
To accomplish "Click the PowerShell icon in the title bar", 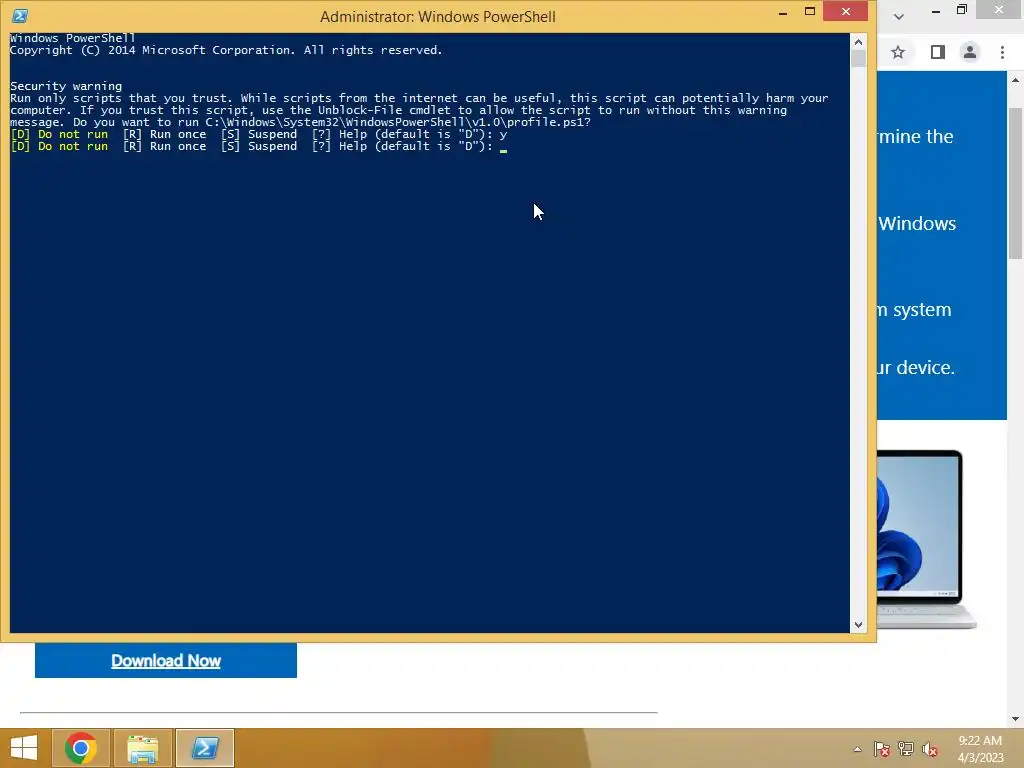I will pos(20,16).
